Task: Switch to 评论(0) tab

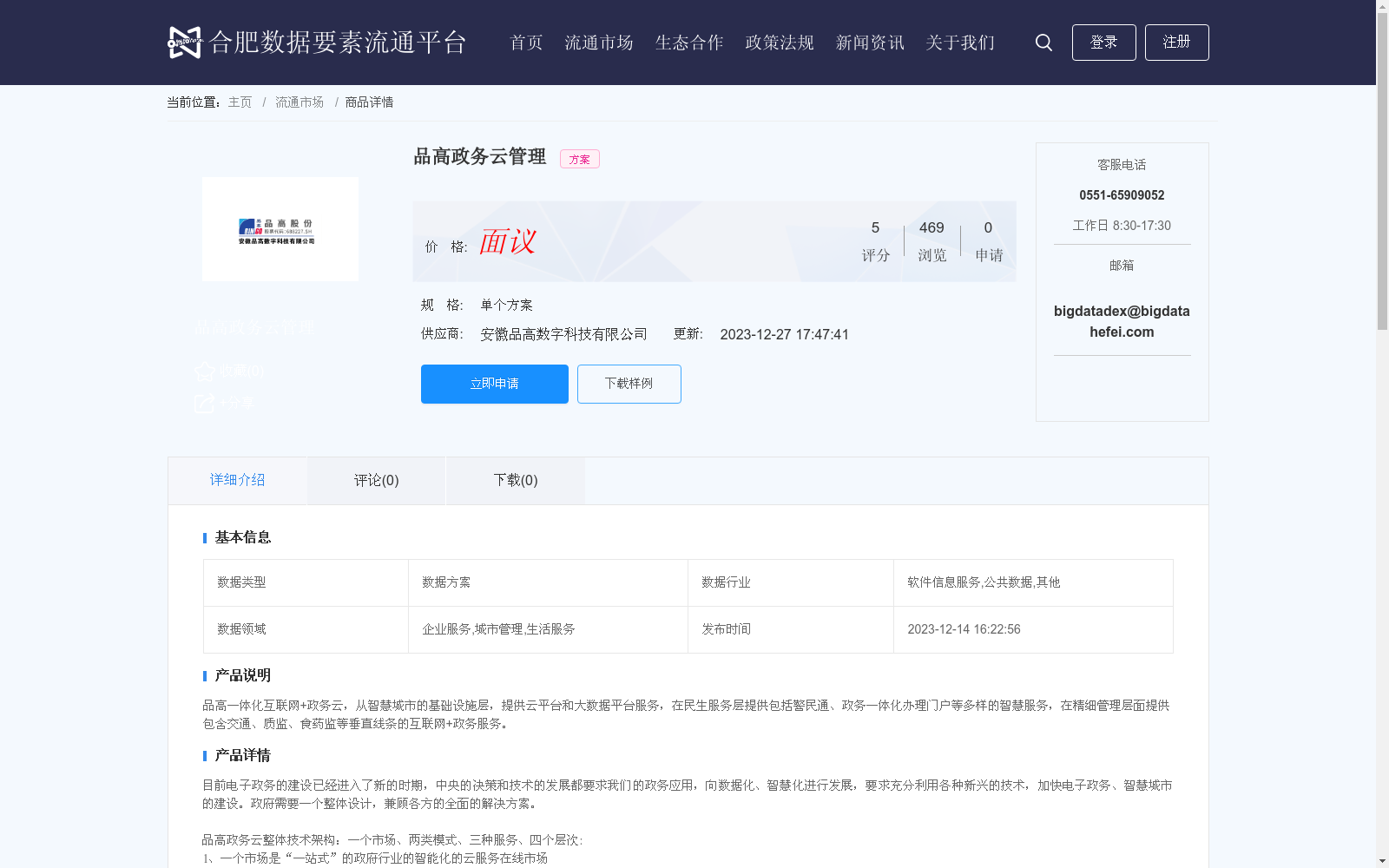Action: (377, 480)
